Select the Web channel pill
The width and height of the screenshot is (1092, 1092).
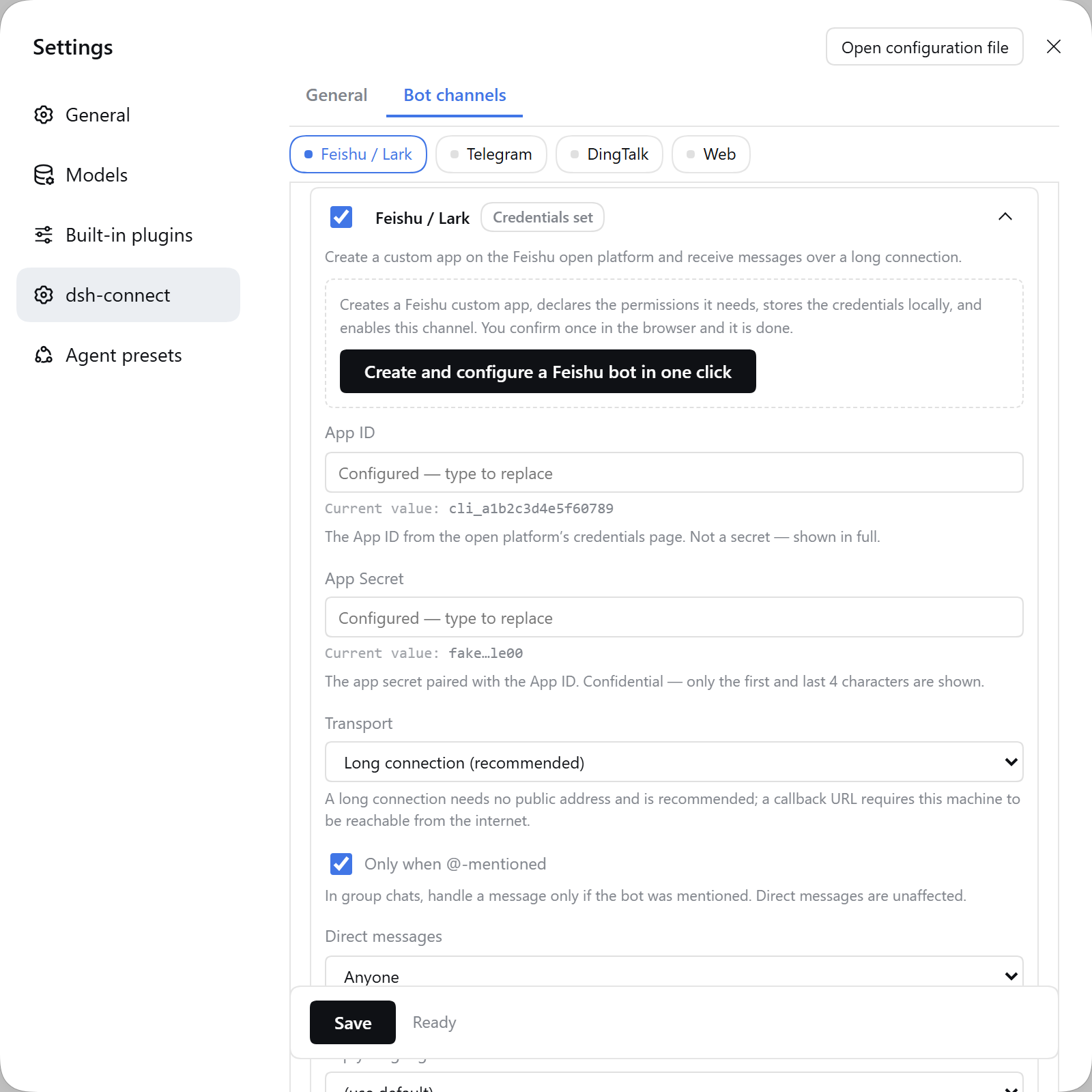(711, 154)
